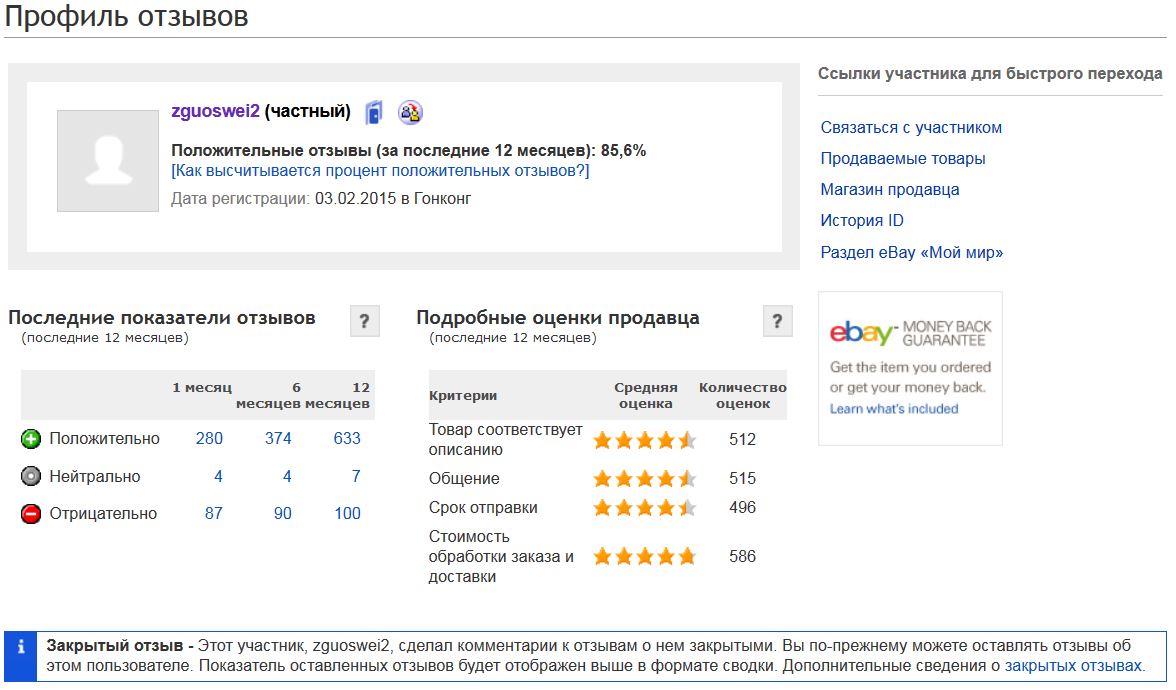Click the gray neutral feedback icon

click(x=31, y=476)
